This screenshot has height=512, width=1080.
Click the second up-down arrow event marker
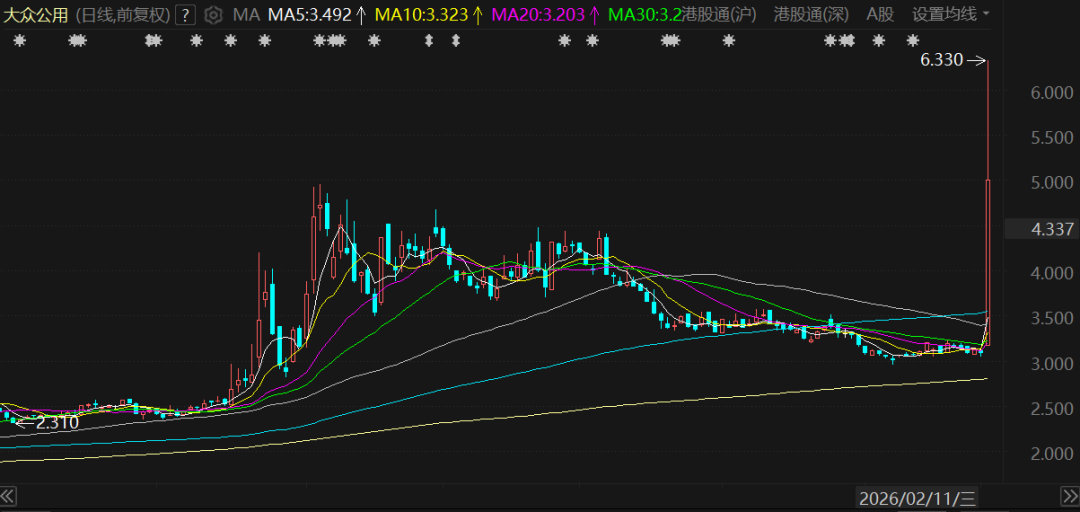(x=456, y=41)
